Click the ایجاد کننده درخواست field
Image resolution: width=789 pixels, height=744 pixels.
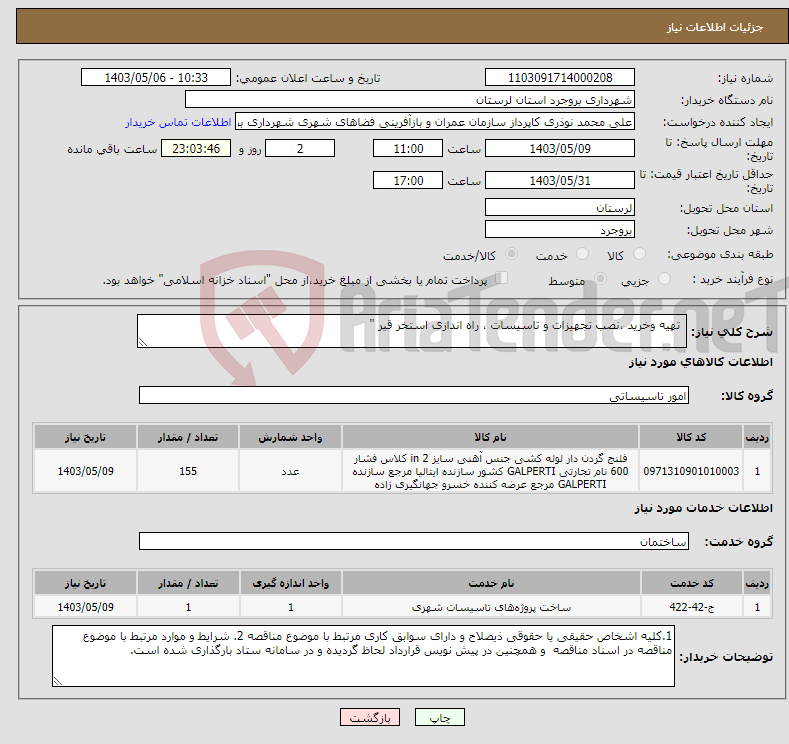[x=435, y=122]
